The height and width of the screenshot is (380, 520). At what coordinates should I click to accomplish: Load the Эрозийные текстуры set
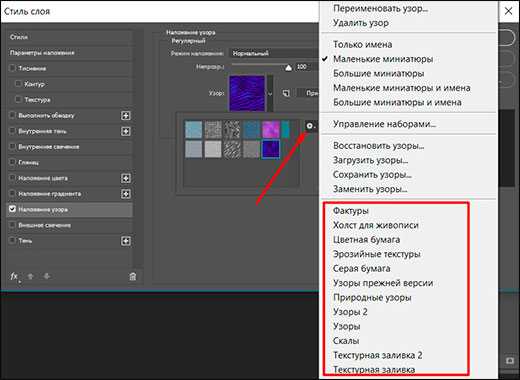click(x=377, y=254)
